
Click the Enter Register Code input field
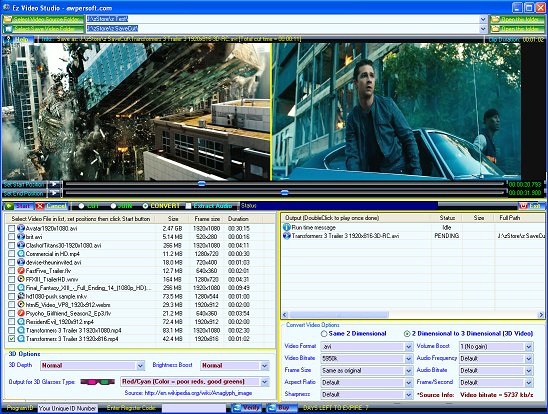[194, 408]
